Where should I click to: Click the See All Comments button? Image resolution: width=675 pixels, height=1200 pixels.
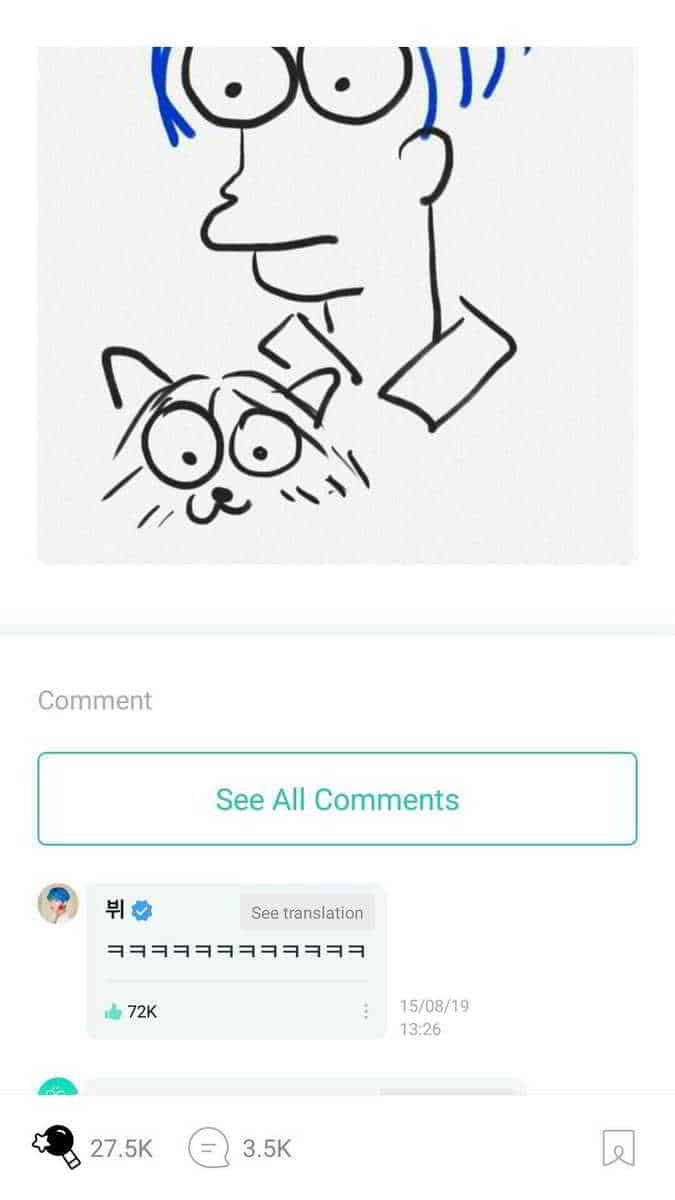[337, 799]
